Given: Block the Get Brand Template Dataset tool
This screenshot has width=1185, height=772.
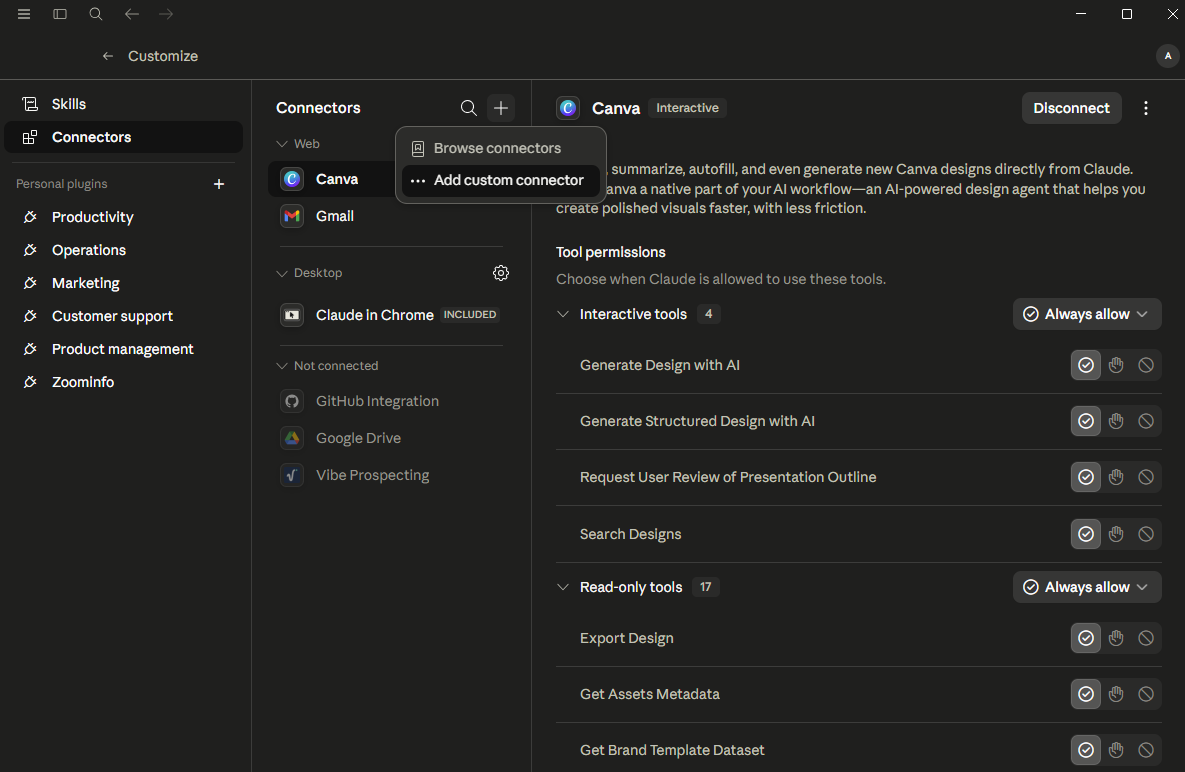Looking at the screenshot, I should tap(1146, 750).
